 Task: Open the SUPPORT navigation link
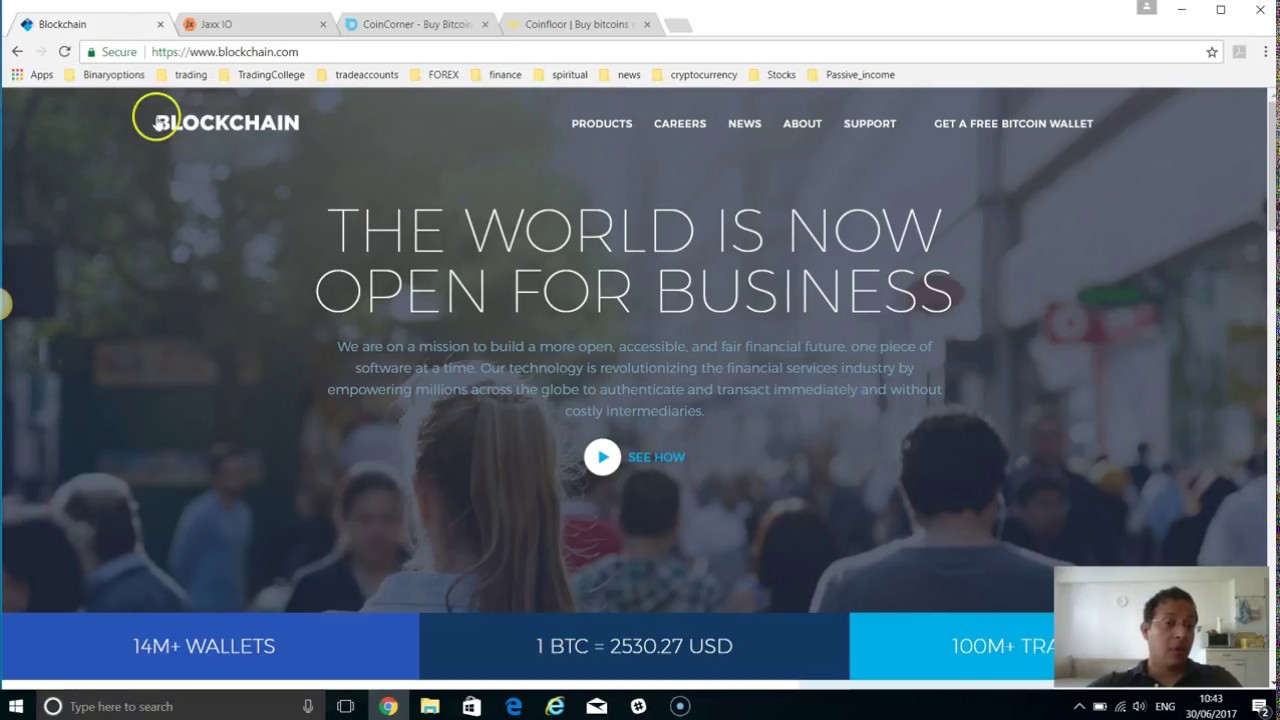click(870, 124)
